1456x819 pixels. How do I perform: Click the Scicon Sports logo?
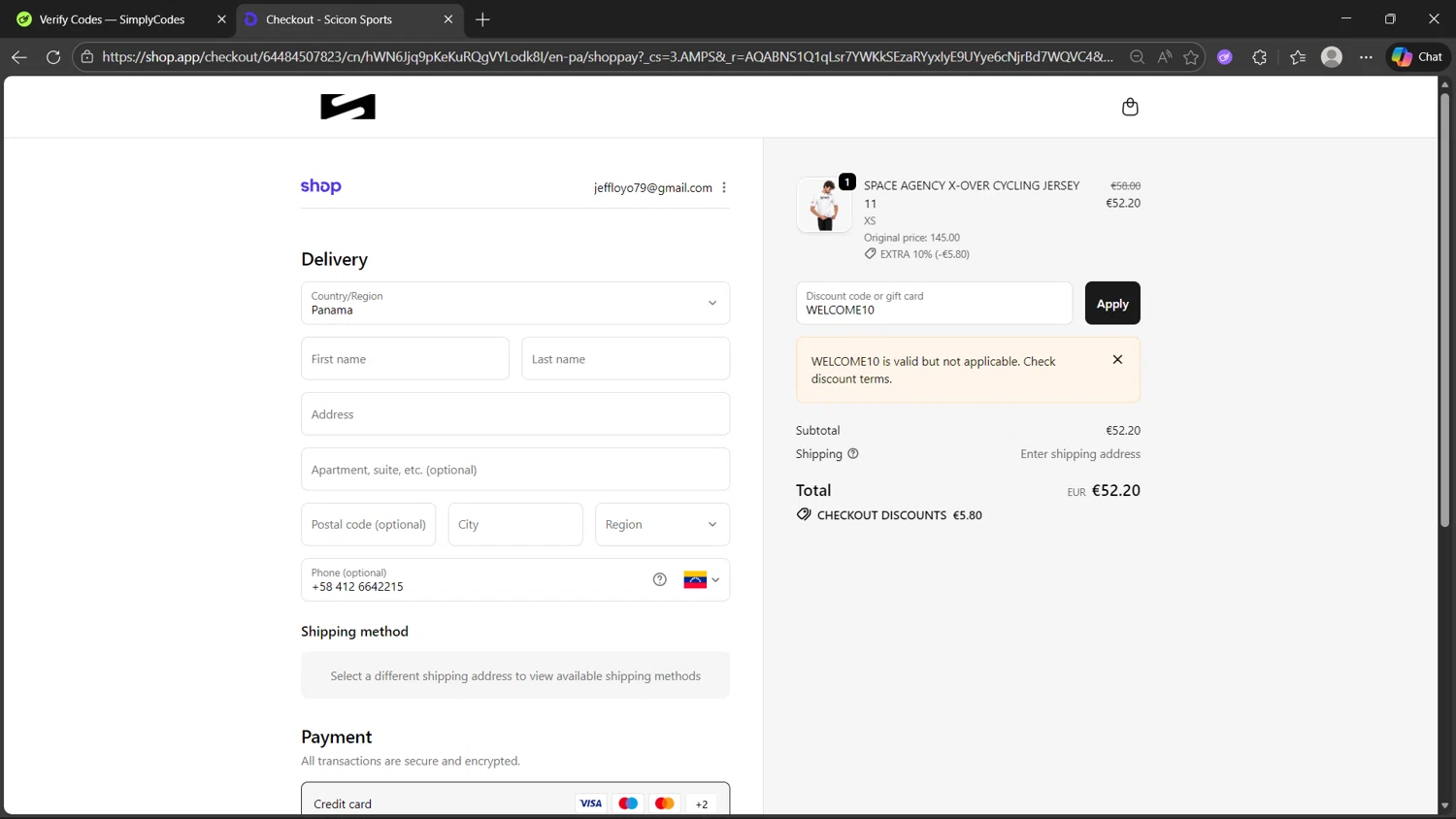point(347,107)
